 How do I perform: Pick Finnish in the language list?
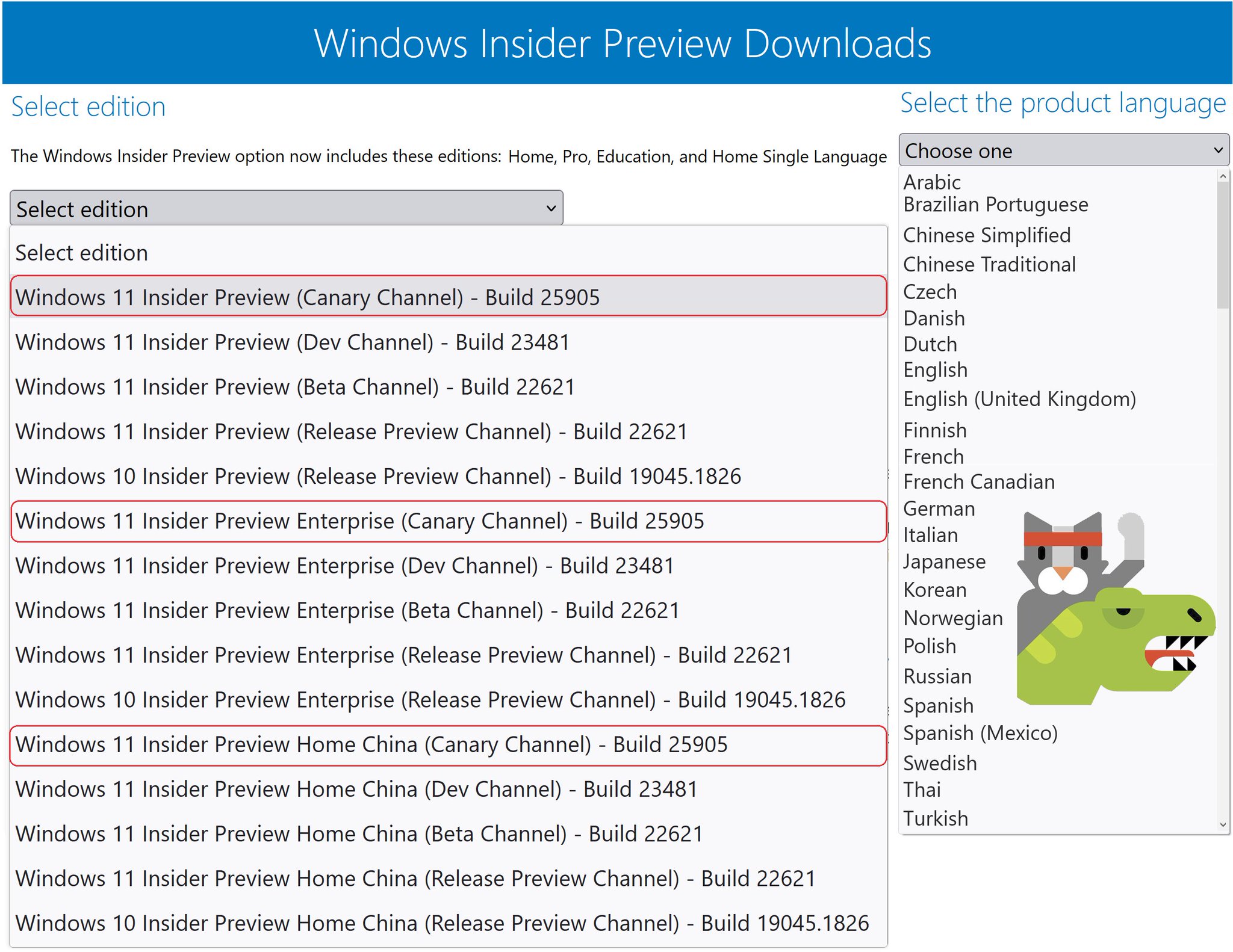(x=934, y=430)
